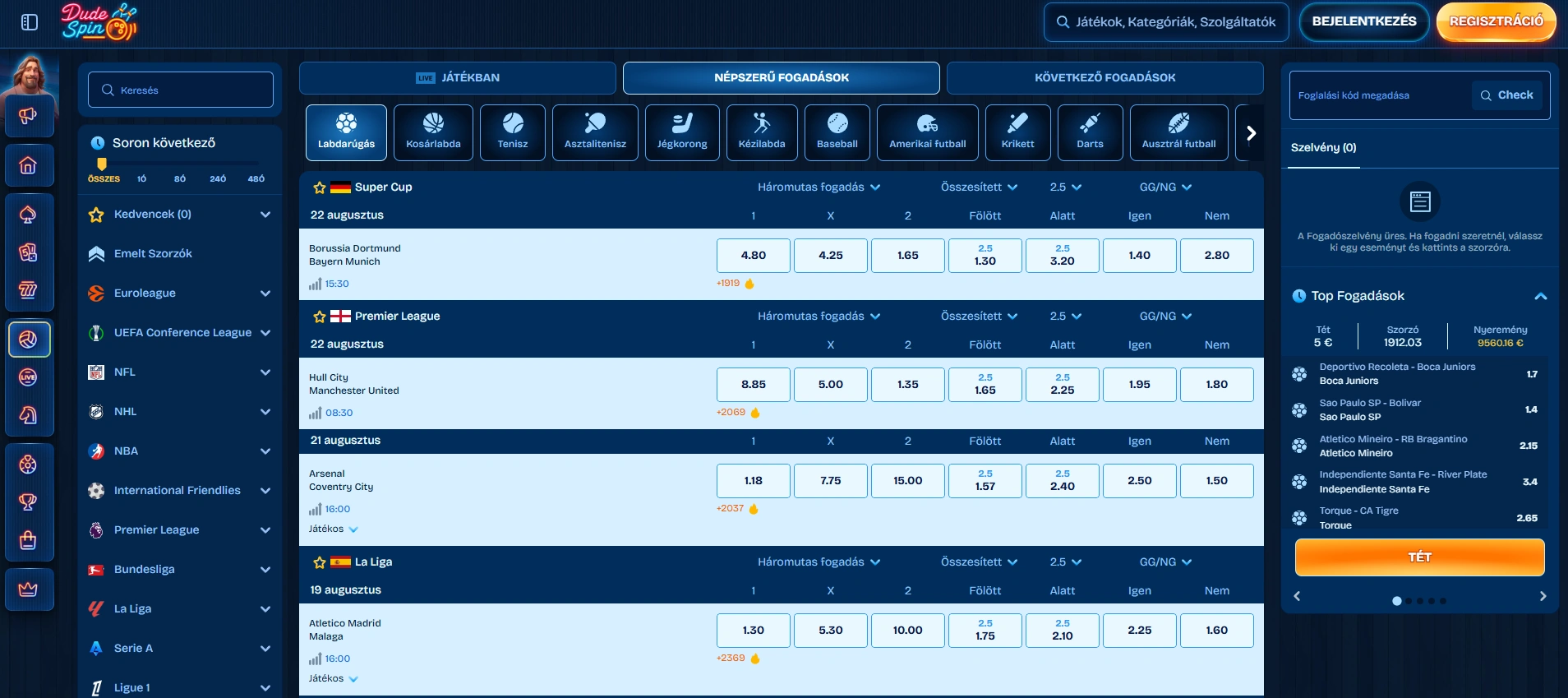1568x698 pixels.
Task: Open the trophy tournaments icon
Action: (x=28, y=502)
